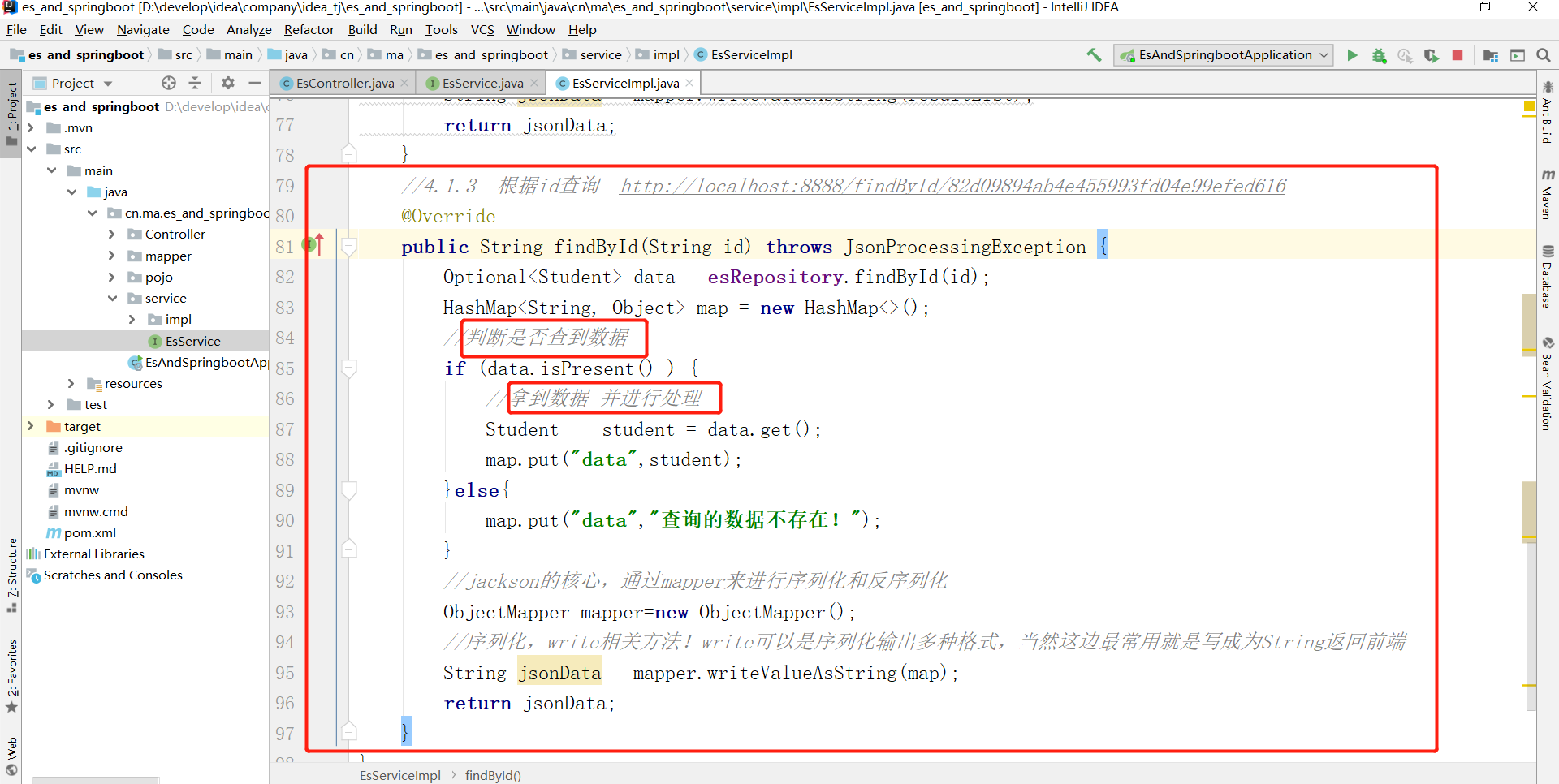Screen dimensions: 1559x784
Task: Close the EsController.java tab
Action: click(404, 83)
